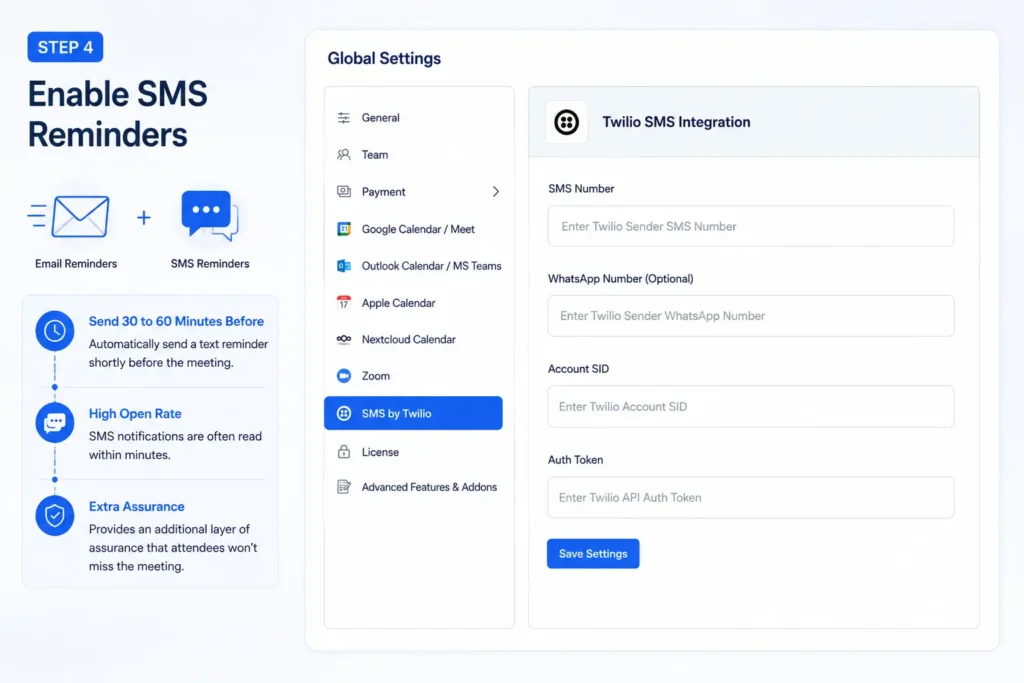This screenshot has height=683, width=1024.
Task: Focus the Account SID input field
Action: [751, 406]
